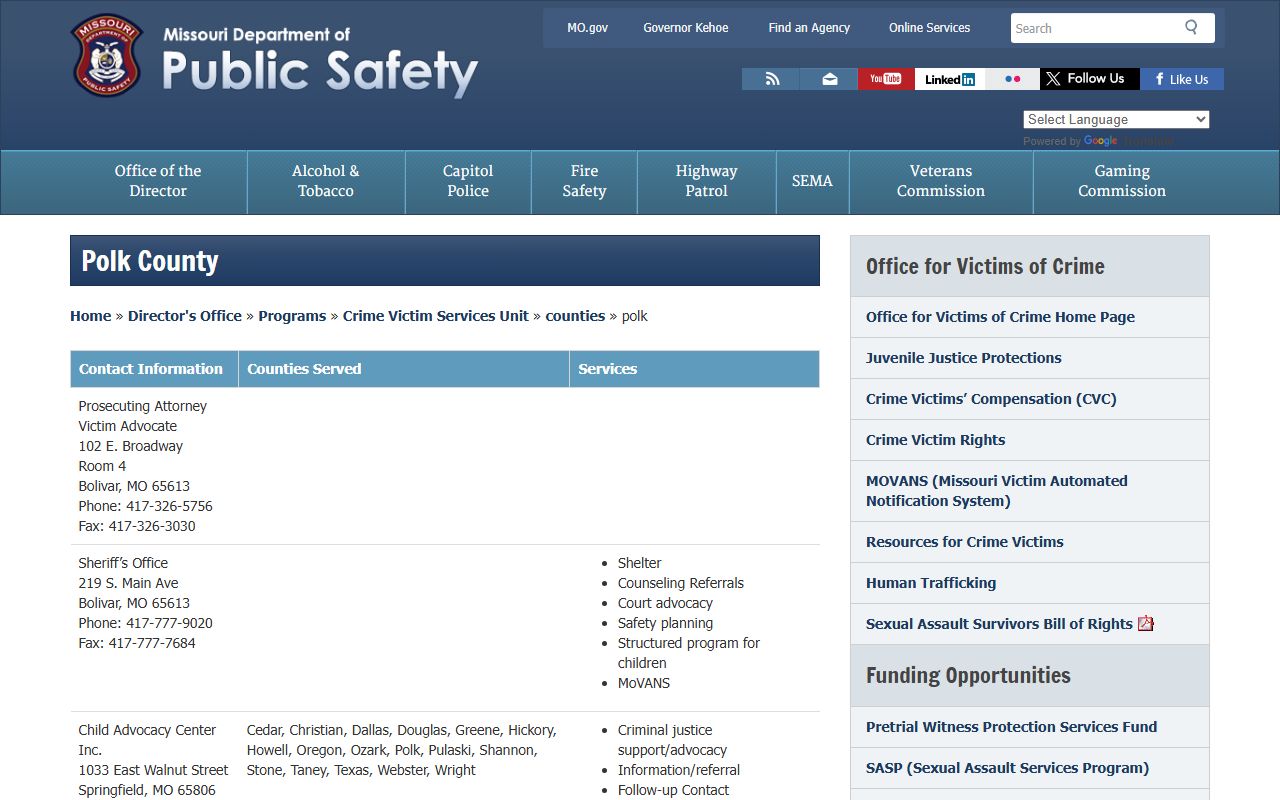Select Highway Patrol in navigation
Image resolution: width=1280 pixels, height=800 pixels.
706,181
